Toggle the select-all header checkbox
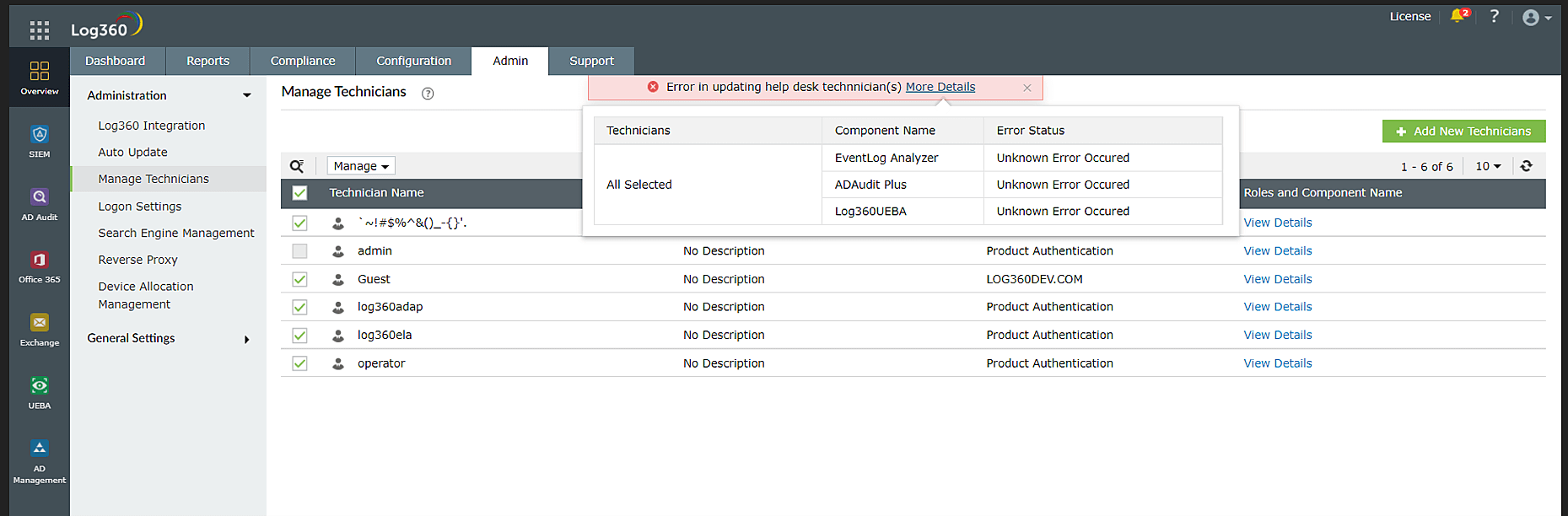 pos(299,193)
